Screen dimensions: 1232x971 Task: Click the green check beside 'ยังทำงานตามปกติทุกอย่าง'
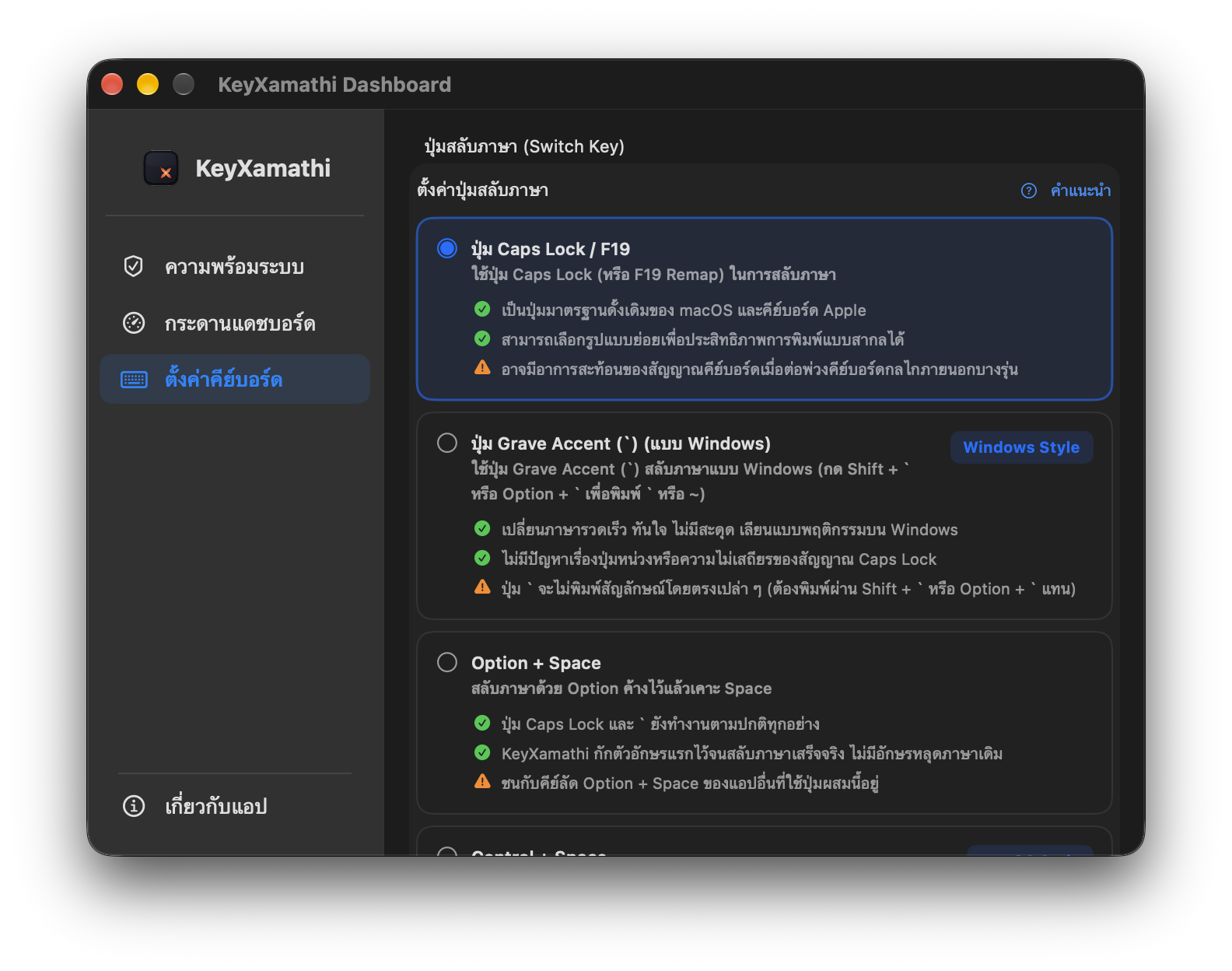pos(482,724)
